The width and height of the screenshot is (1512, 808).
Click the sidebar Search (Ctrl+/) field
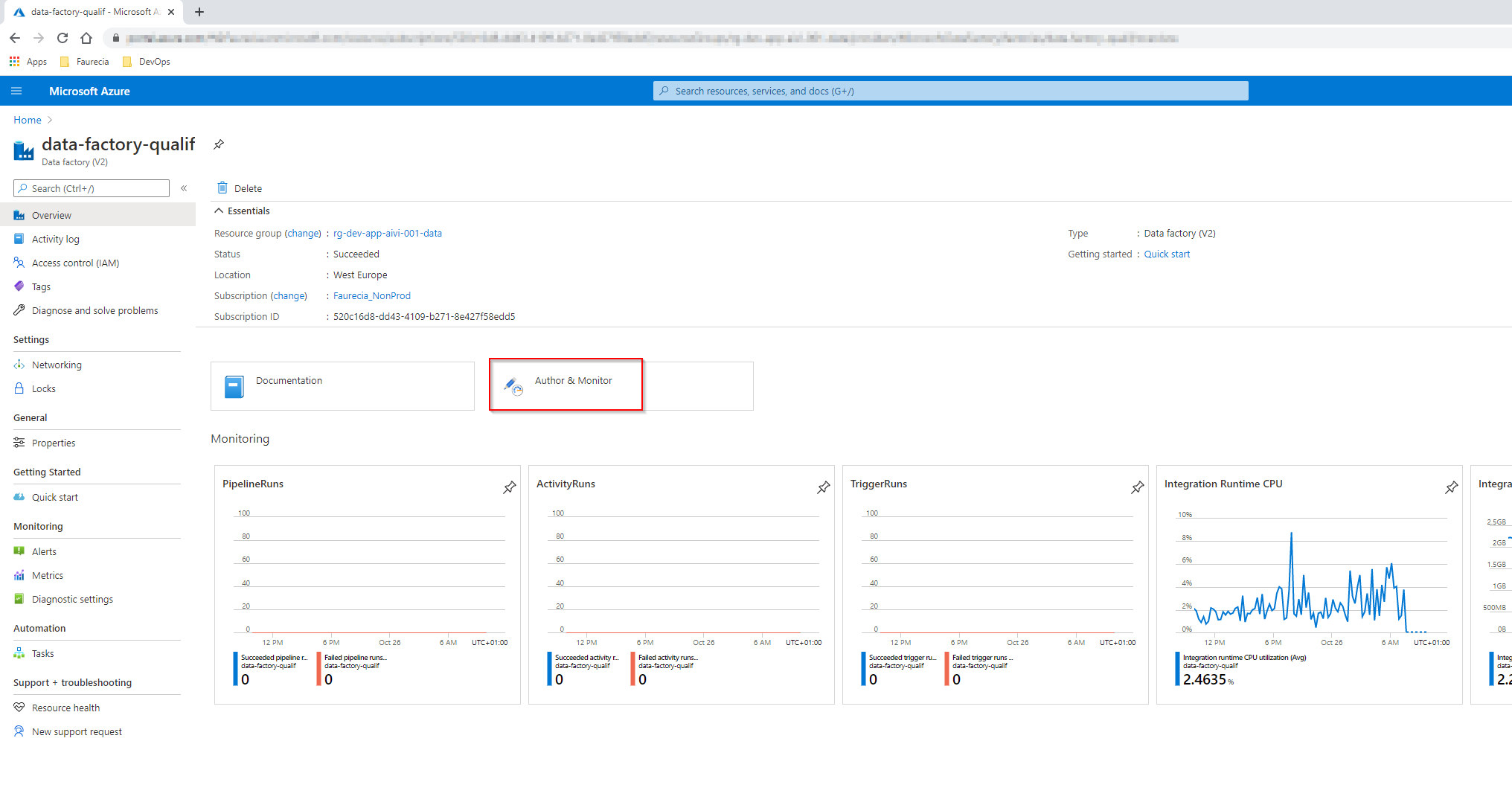pos(92,188)
